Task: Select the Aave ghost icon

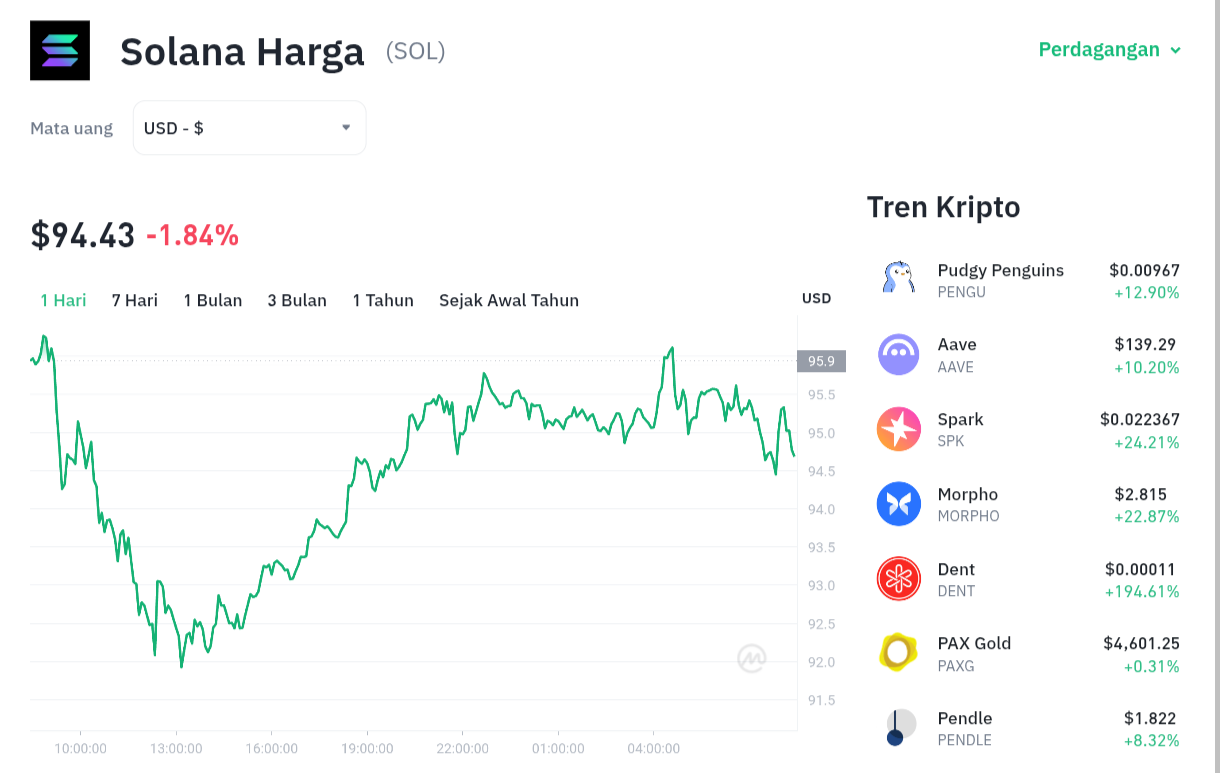Action: click(x=898, y=354)
